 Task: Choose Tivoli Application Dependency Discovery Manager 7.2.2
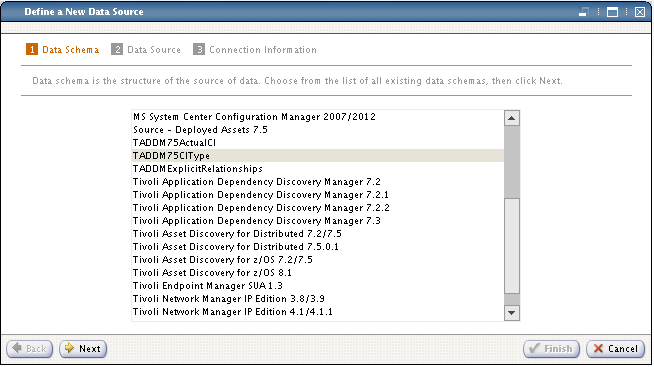(317, 208)
